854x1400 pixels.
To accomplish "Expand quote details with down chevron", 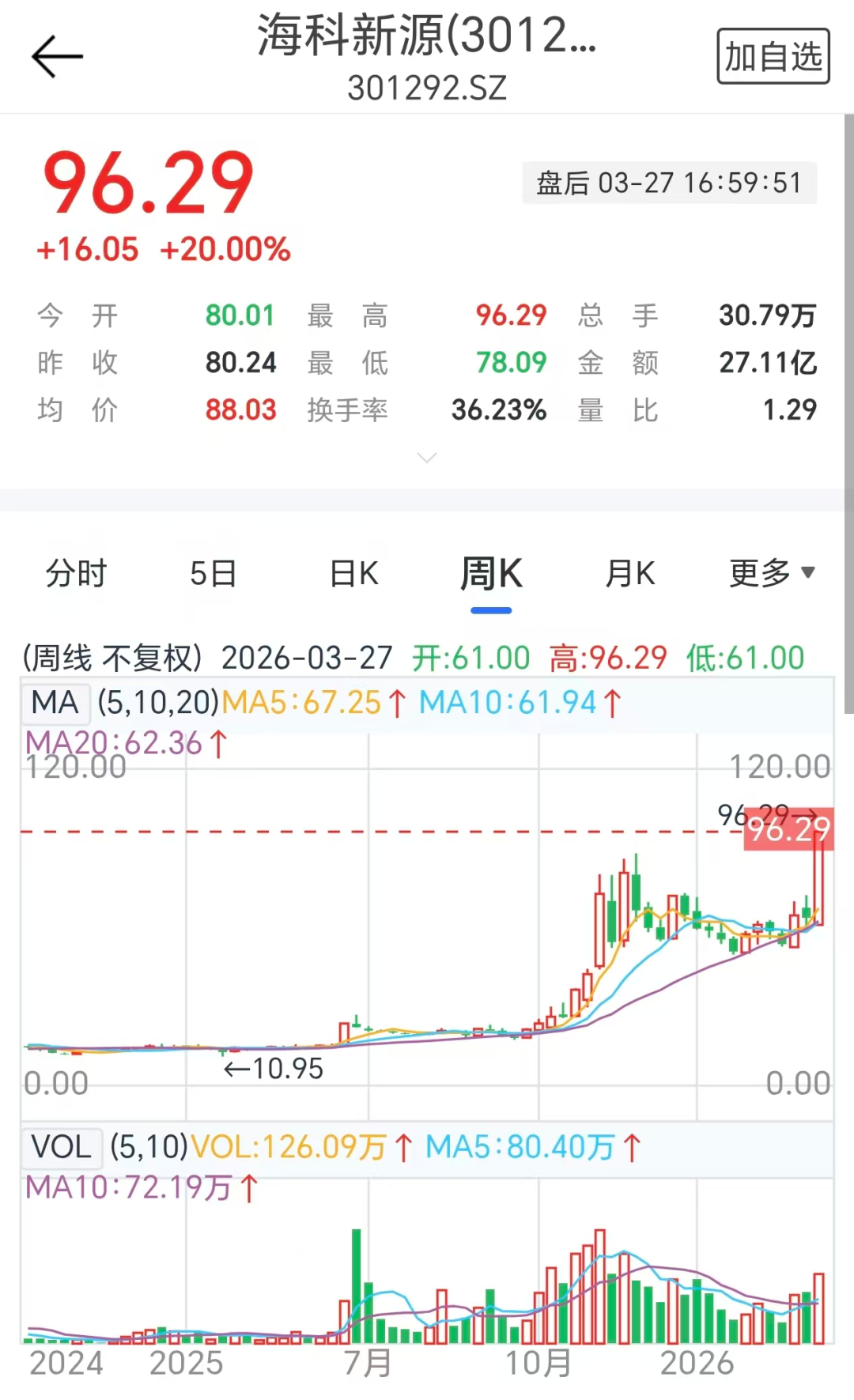I will coord(426,458).
